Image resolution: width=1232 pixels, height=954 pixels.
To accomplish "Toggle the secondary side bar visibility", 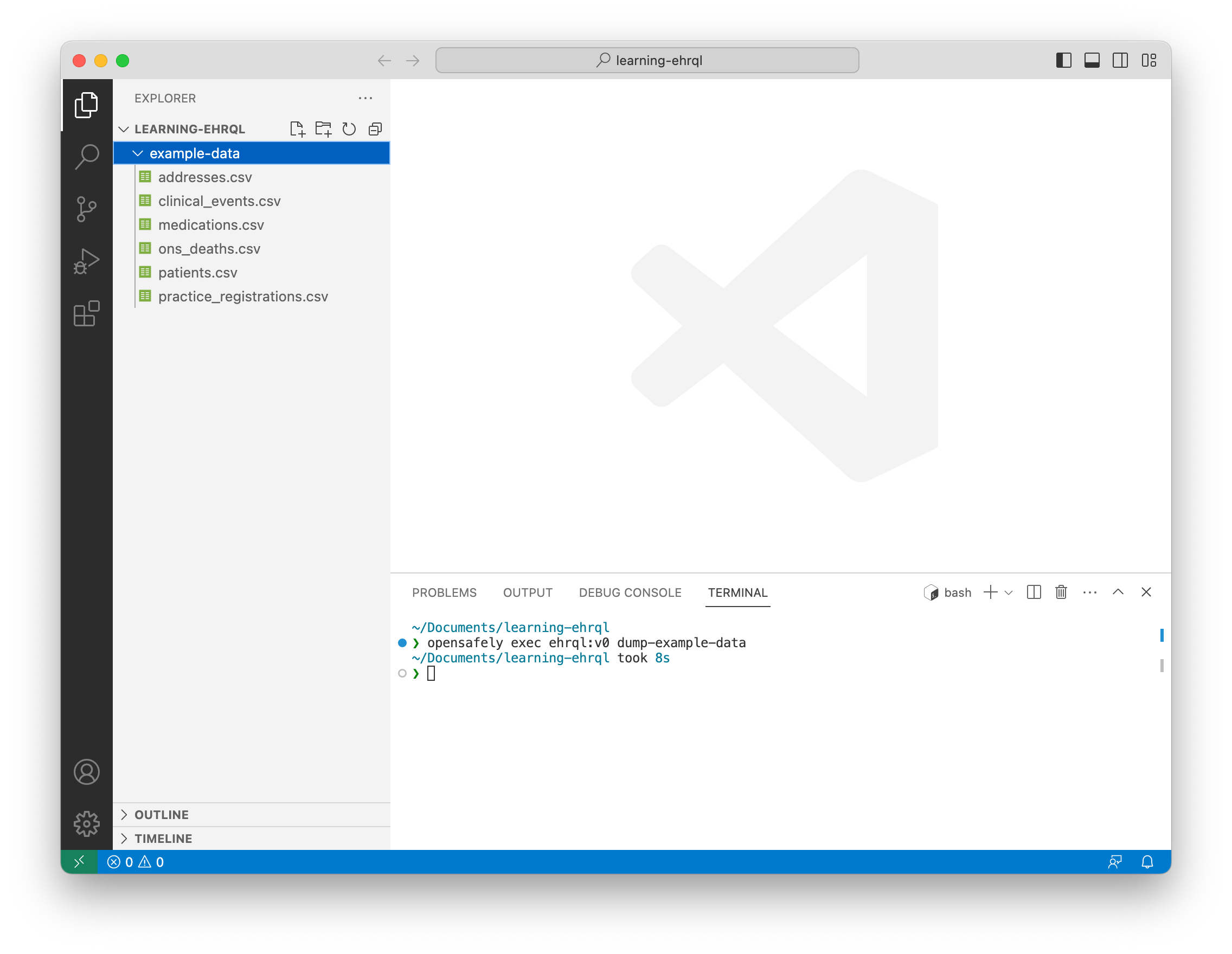I will coord(1120,60).
